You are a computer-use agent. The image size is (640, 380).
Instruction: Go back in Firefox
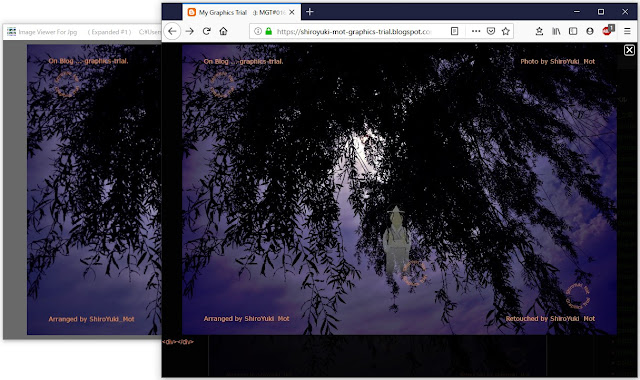click(x=172, y=31)
